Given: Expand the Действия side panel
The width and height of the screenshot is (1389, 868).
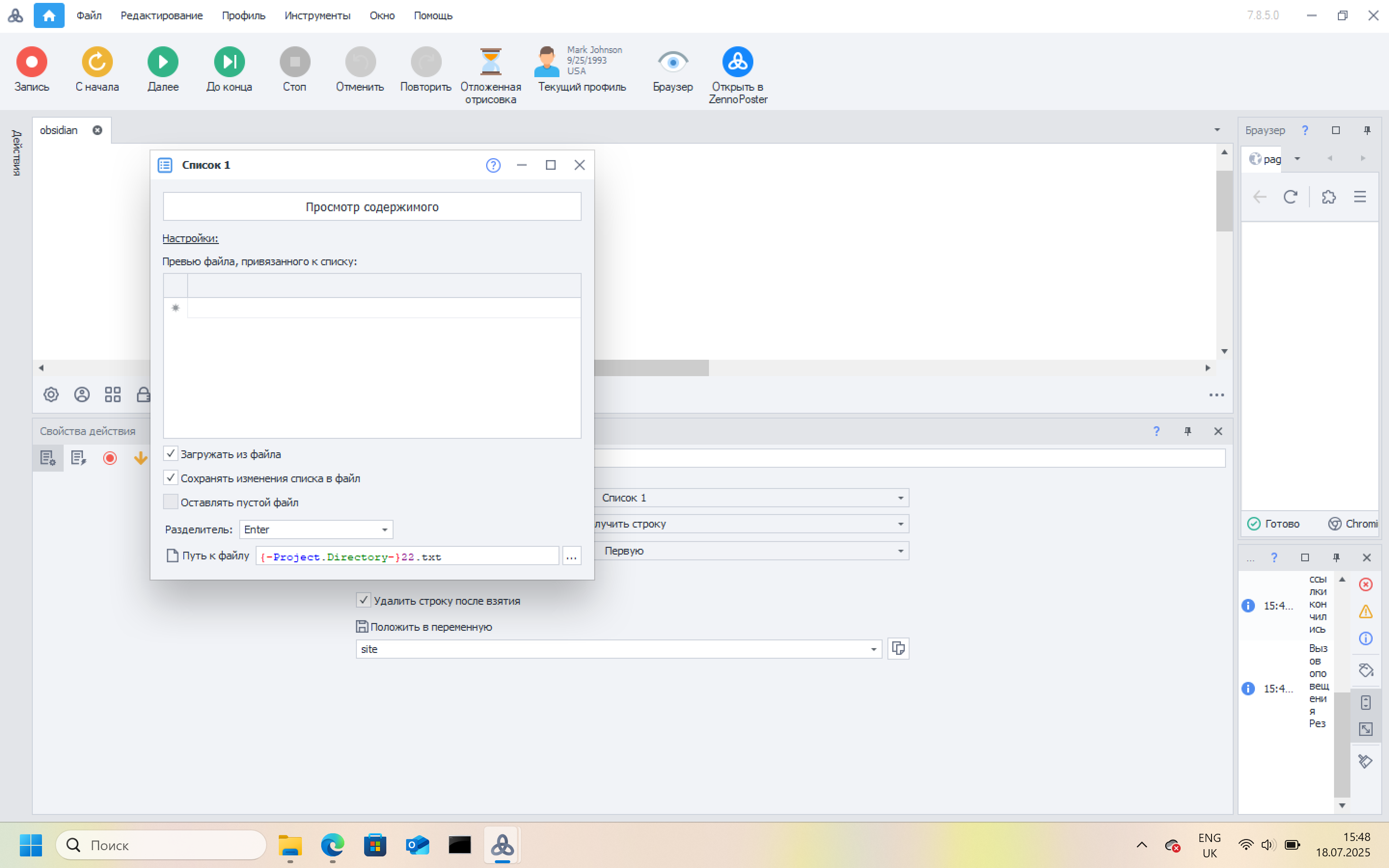Looking at the screenshot, I should 16,153.
